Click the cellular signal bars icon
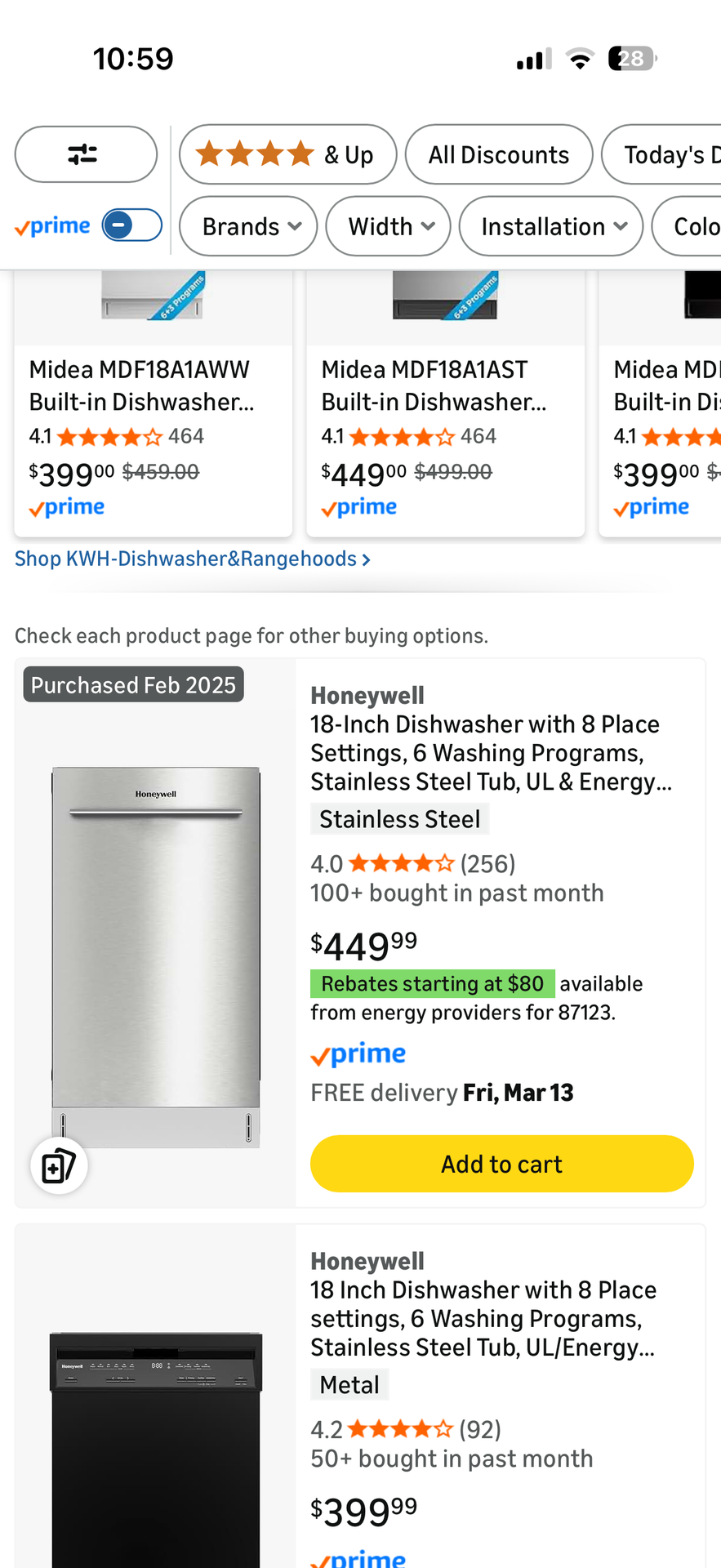721x1568 pixels. [x=532, y=57]
